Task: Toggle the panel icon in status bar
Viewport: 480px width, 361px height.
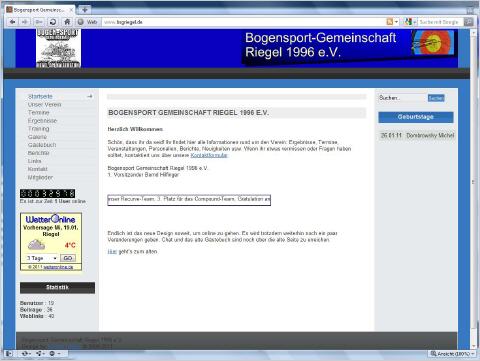Action: point(9,354)
